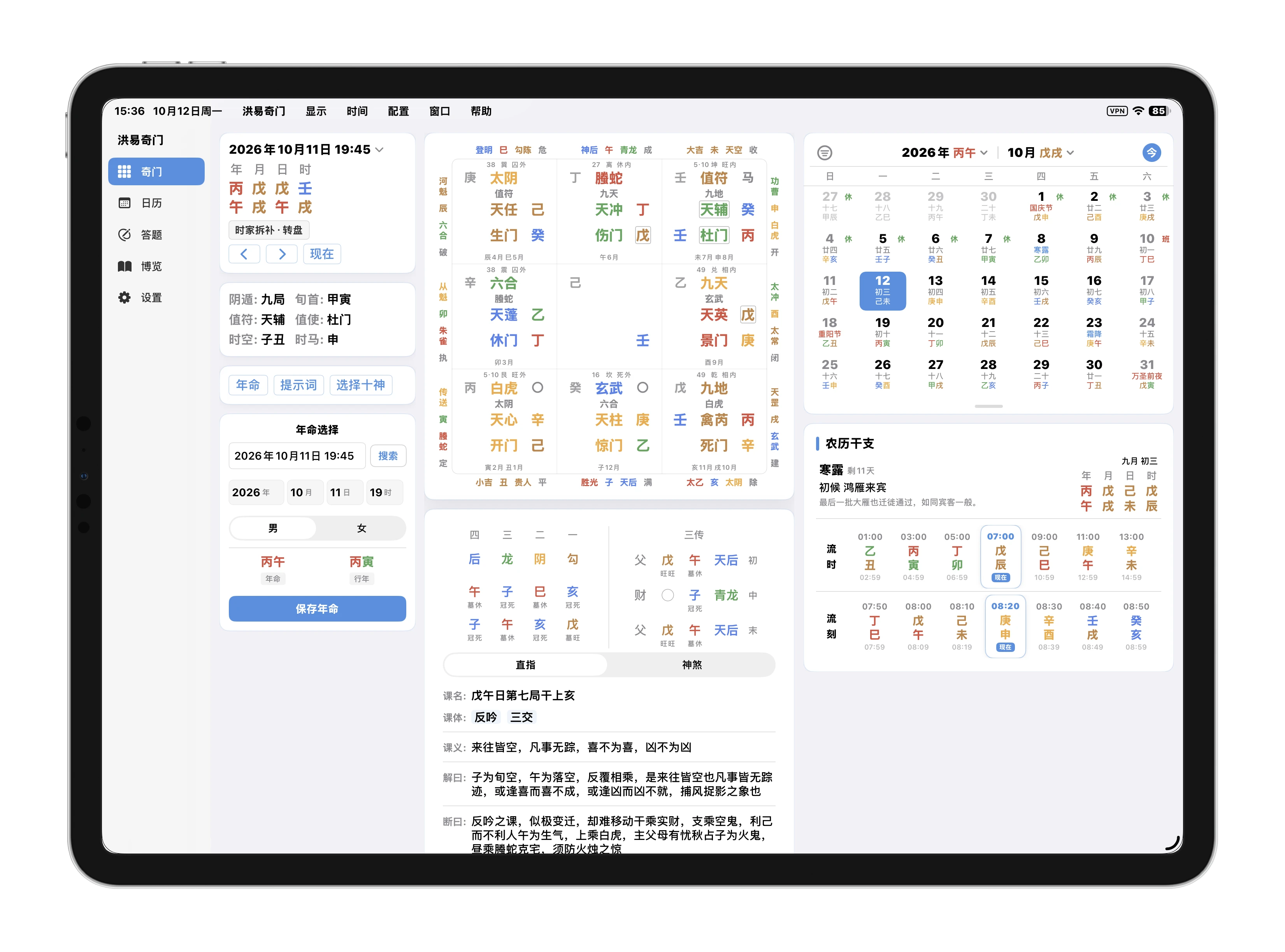The image size is (1285, 952).
Task: Select 男 gender option
Action: click(x=273, y=528)
